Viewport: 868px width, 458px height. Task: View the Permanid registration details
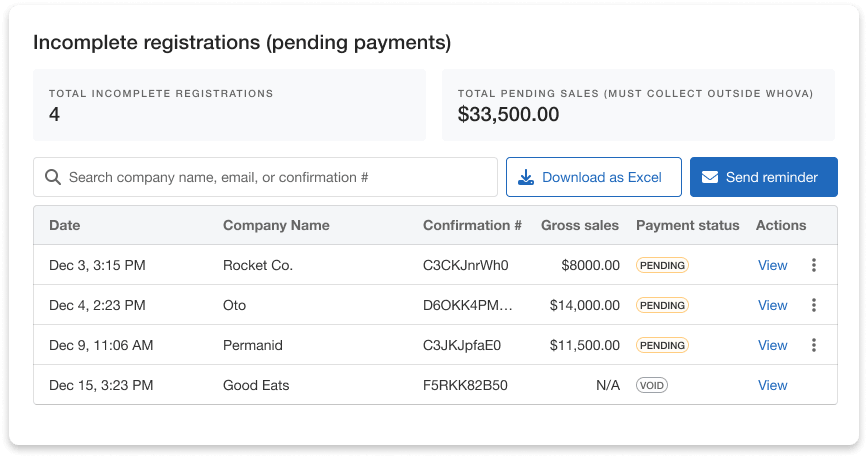click(x=772, y=345)
